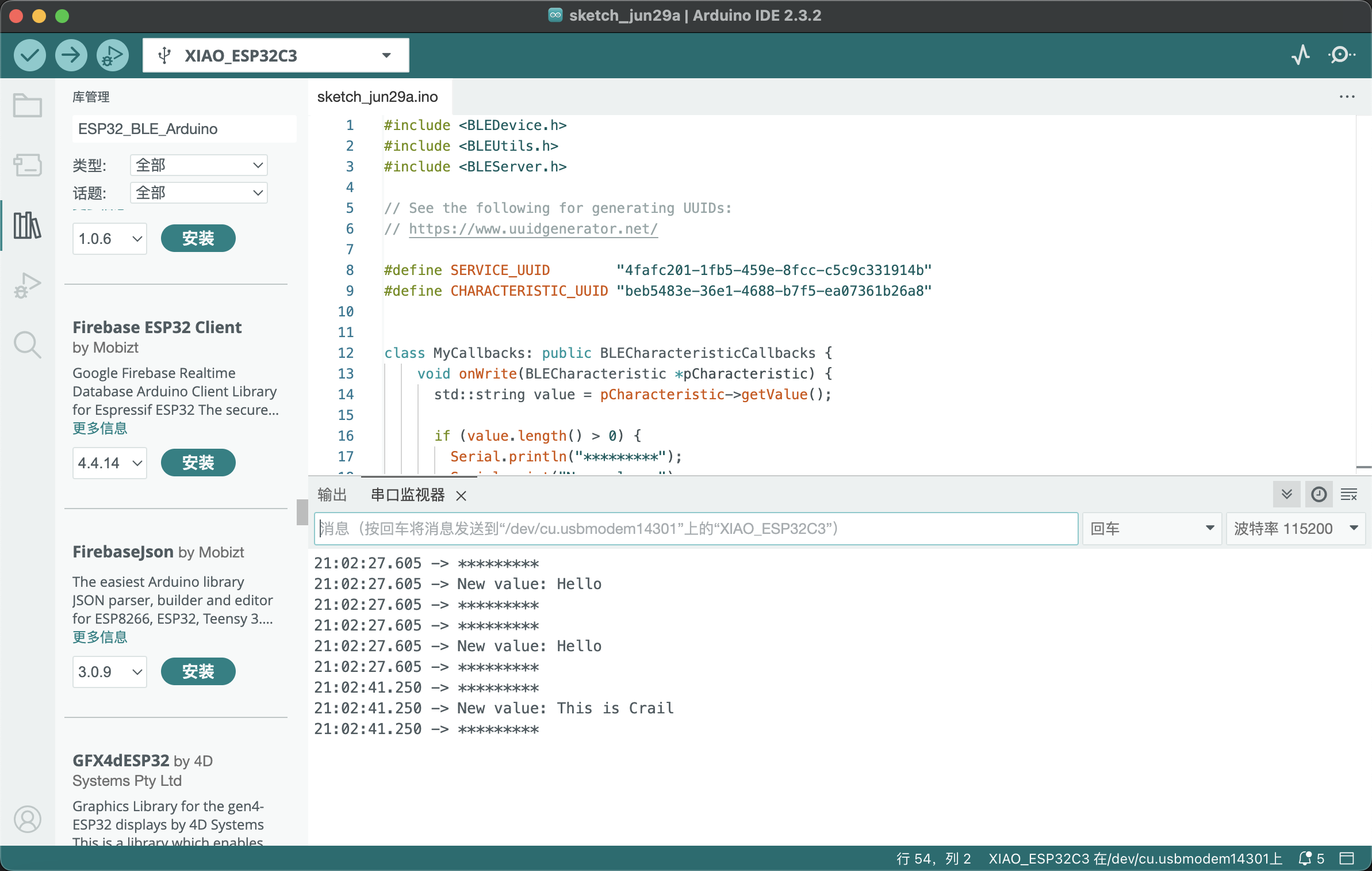Click the editor tab more-options ellipsis

click(x=1347, y=97)
